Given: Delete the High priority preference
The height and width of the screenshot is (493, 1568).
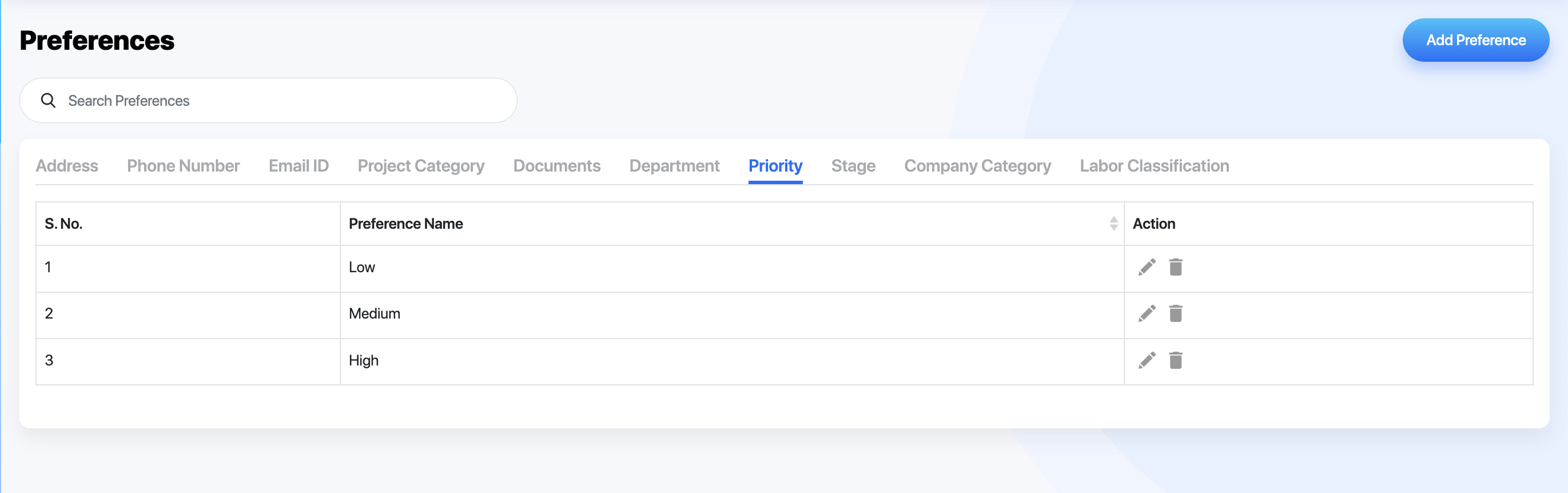Looking at the screenshot, I should coord(1175,360).
